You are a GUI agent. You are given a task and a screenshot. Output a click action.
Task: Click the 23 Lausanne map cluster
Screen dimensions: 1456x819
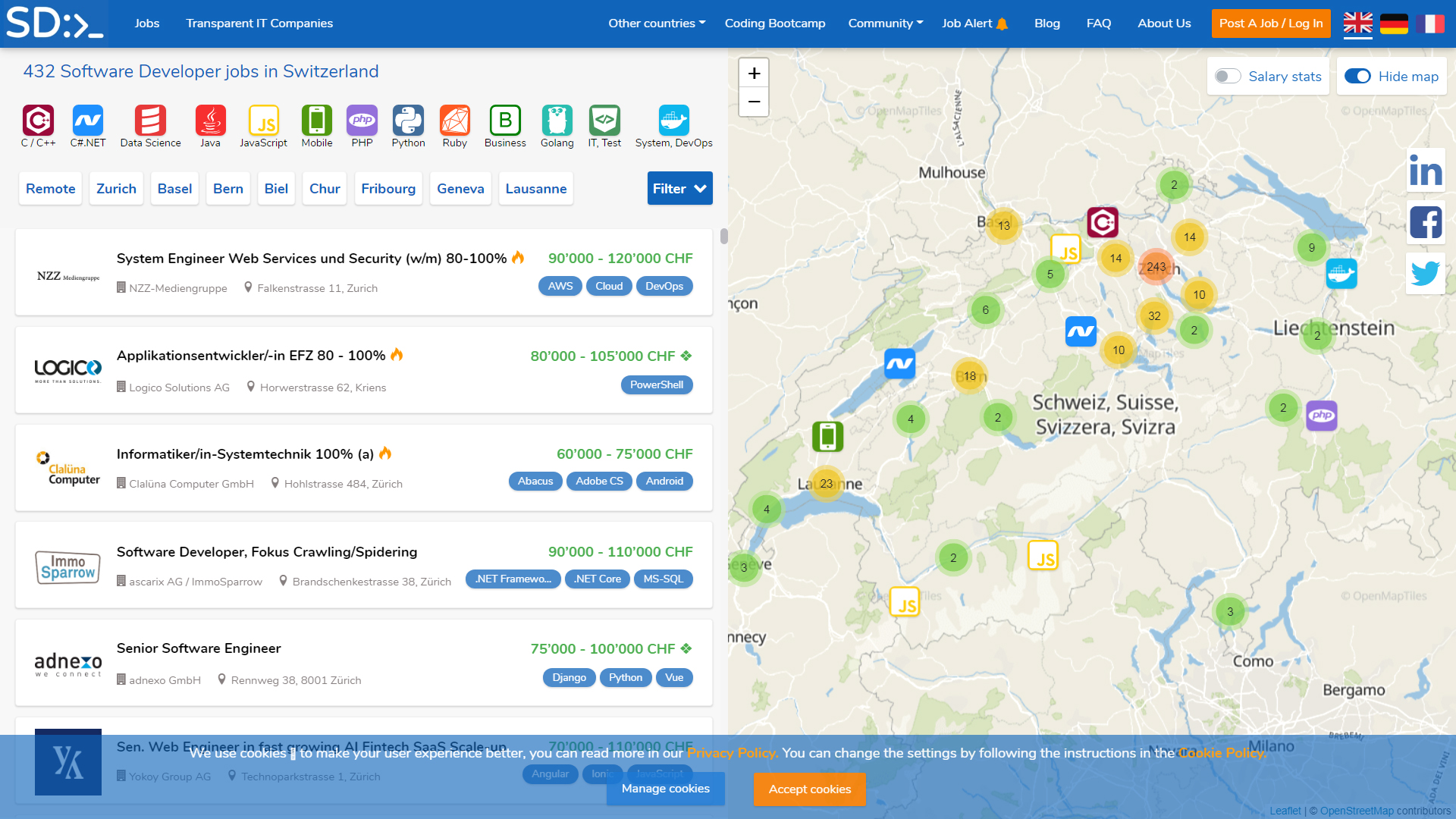coord(827,484)
